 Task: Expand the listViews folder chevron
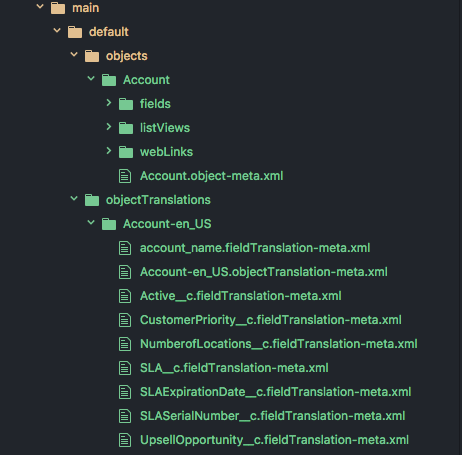click(109, 127)
